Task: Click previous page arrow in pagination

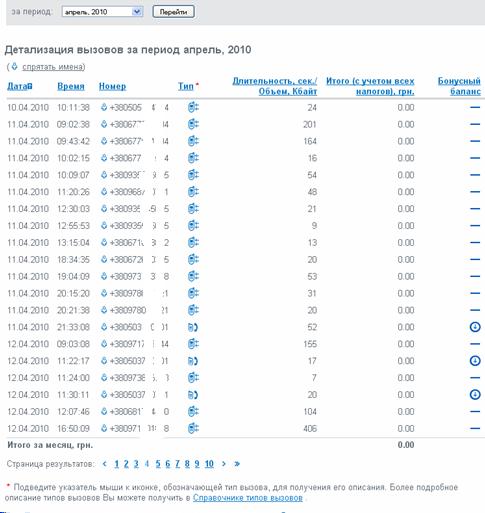Action: click(105, 464)
